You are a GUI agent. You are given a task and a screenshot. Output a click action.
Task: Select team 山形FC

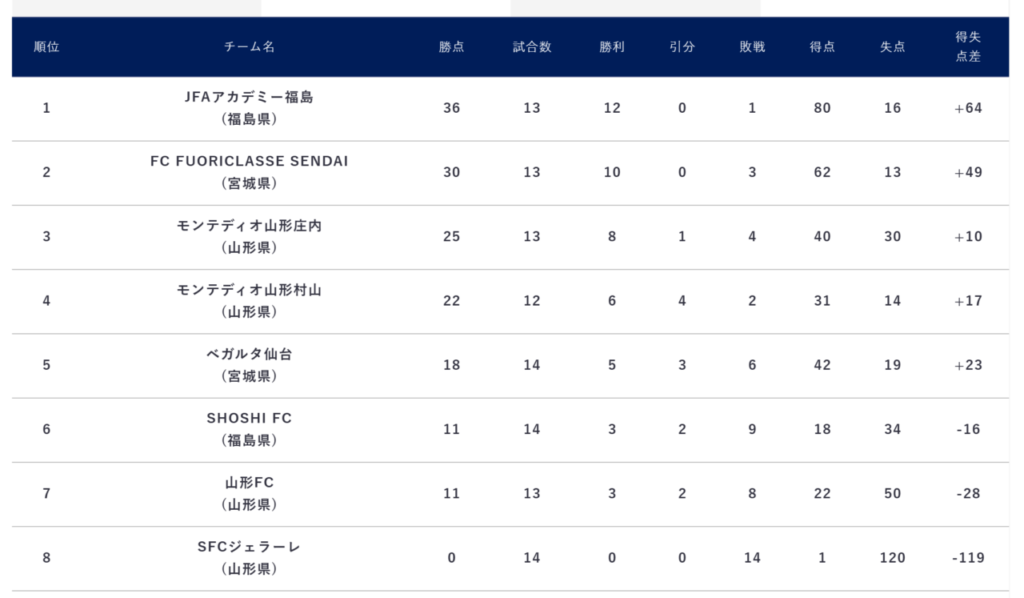pos(249,483)
